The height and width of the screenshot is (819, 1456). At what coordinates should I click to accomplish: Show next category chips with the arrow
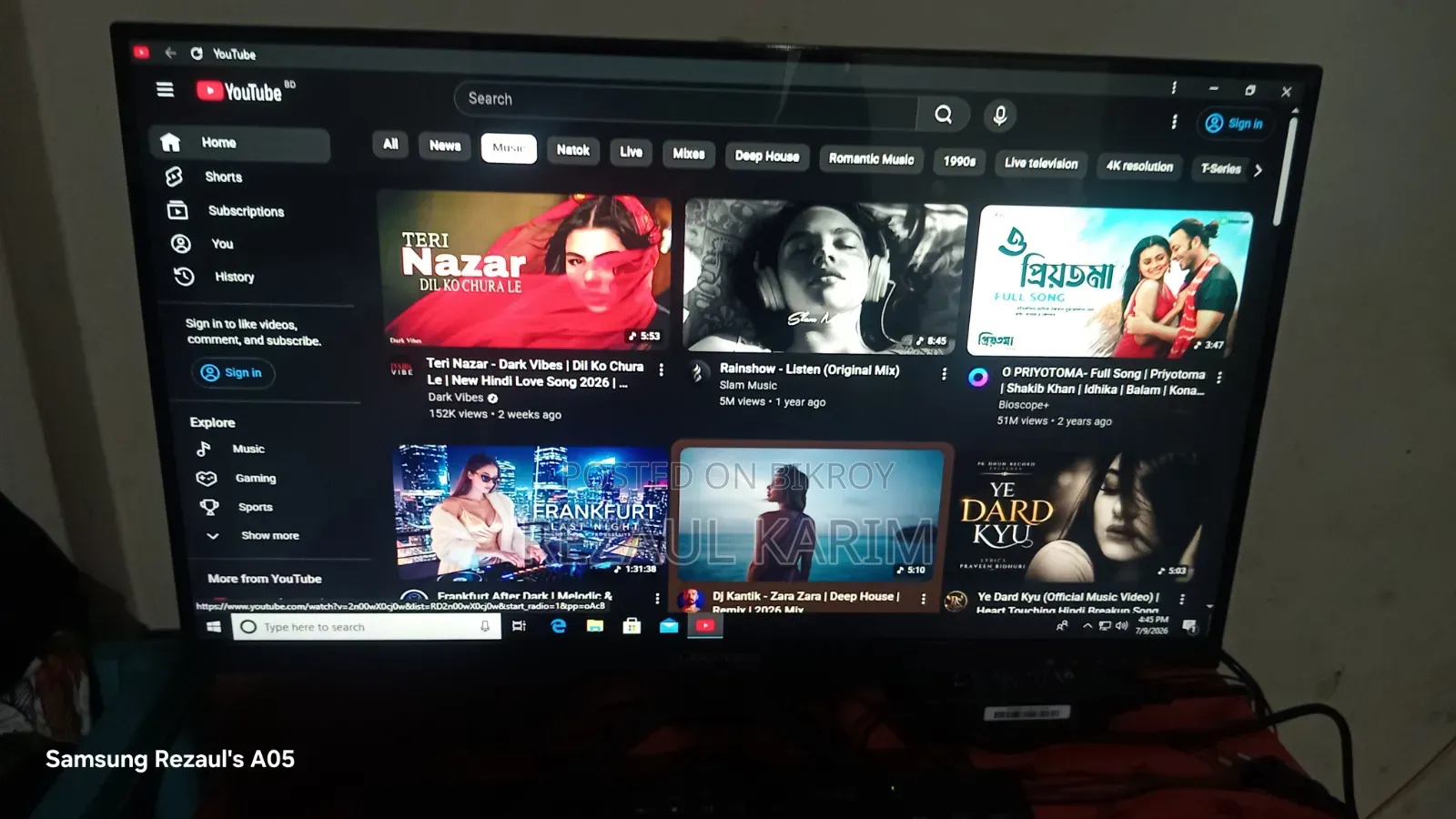[1258, 170]
